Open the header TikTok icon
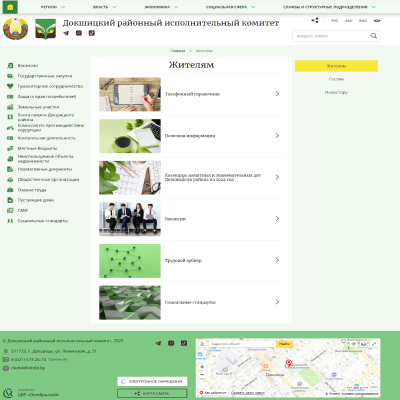400x400 pixels. pos(92,33)
